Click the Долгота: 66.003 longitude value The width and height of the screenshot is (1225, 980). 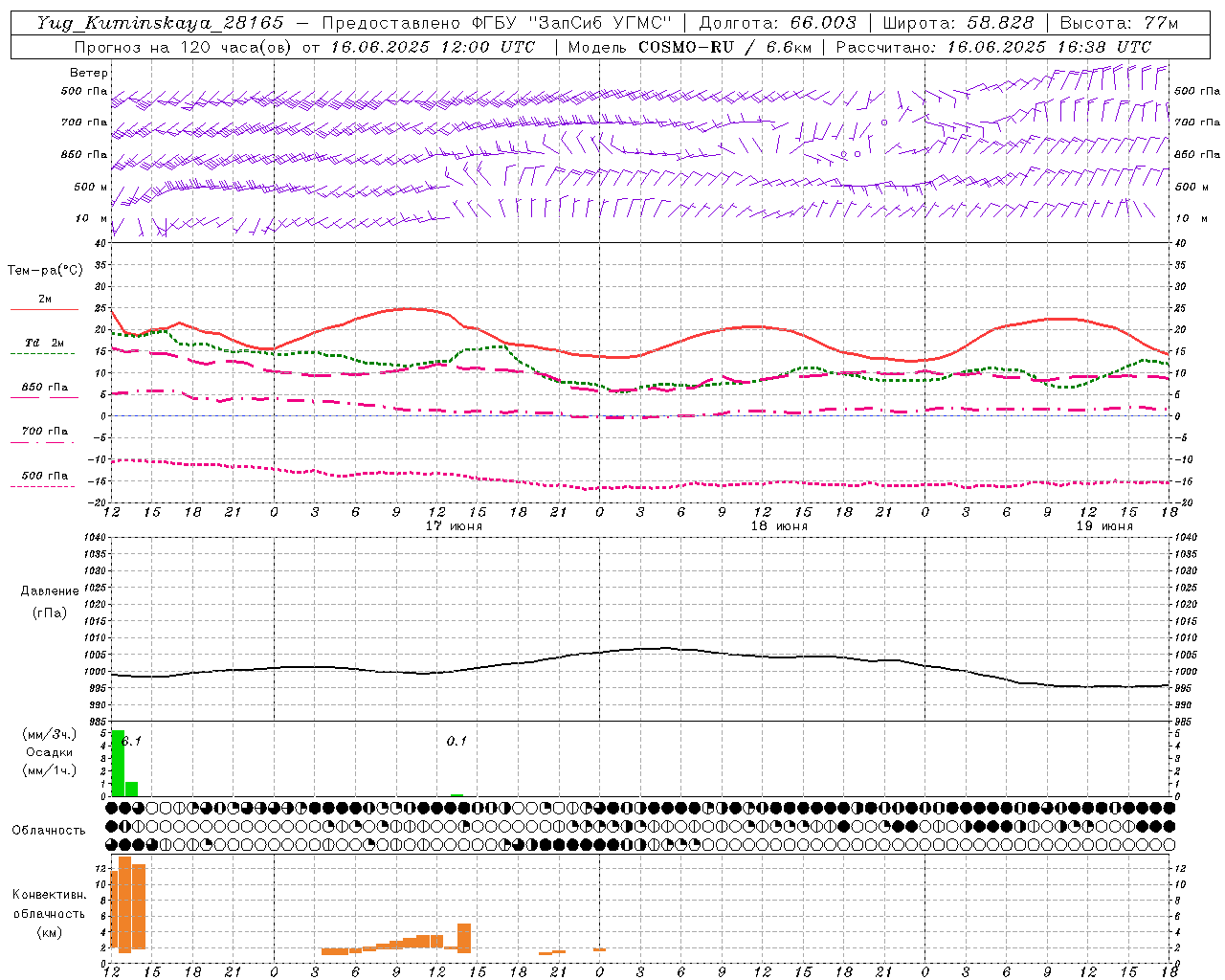click(778, 23)
